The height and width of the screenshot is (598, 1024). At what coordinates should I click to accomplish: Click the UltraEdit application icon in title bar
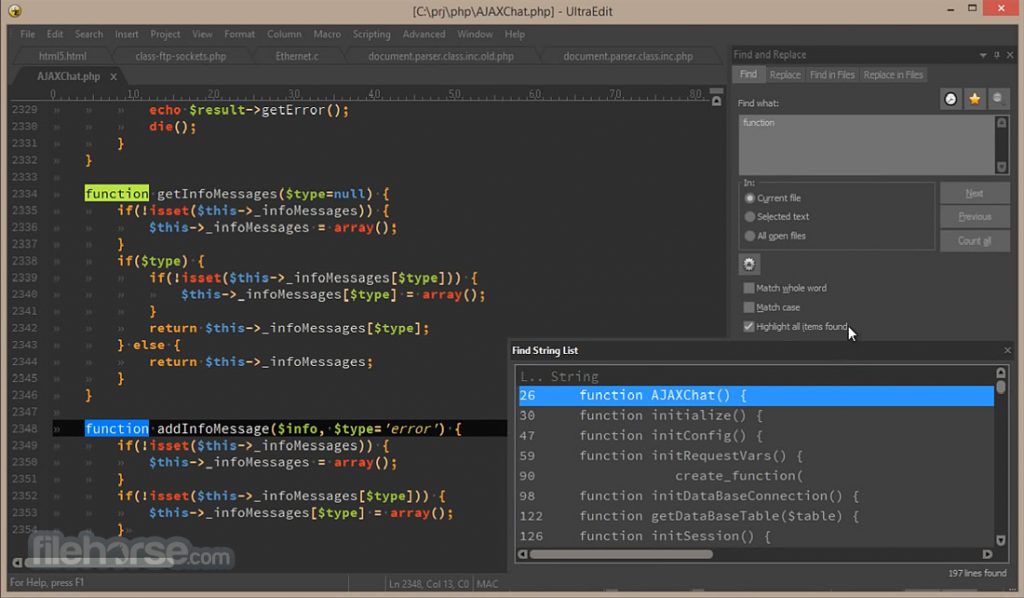(14, 10)
